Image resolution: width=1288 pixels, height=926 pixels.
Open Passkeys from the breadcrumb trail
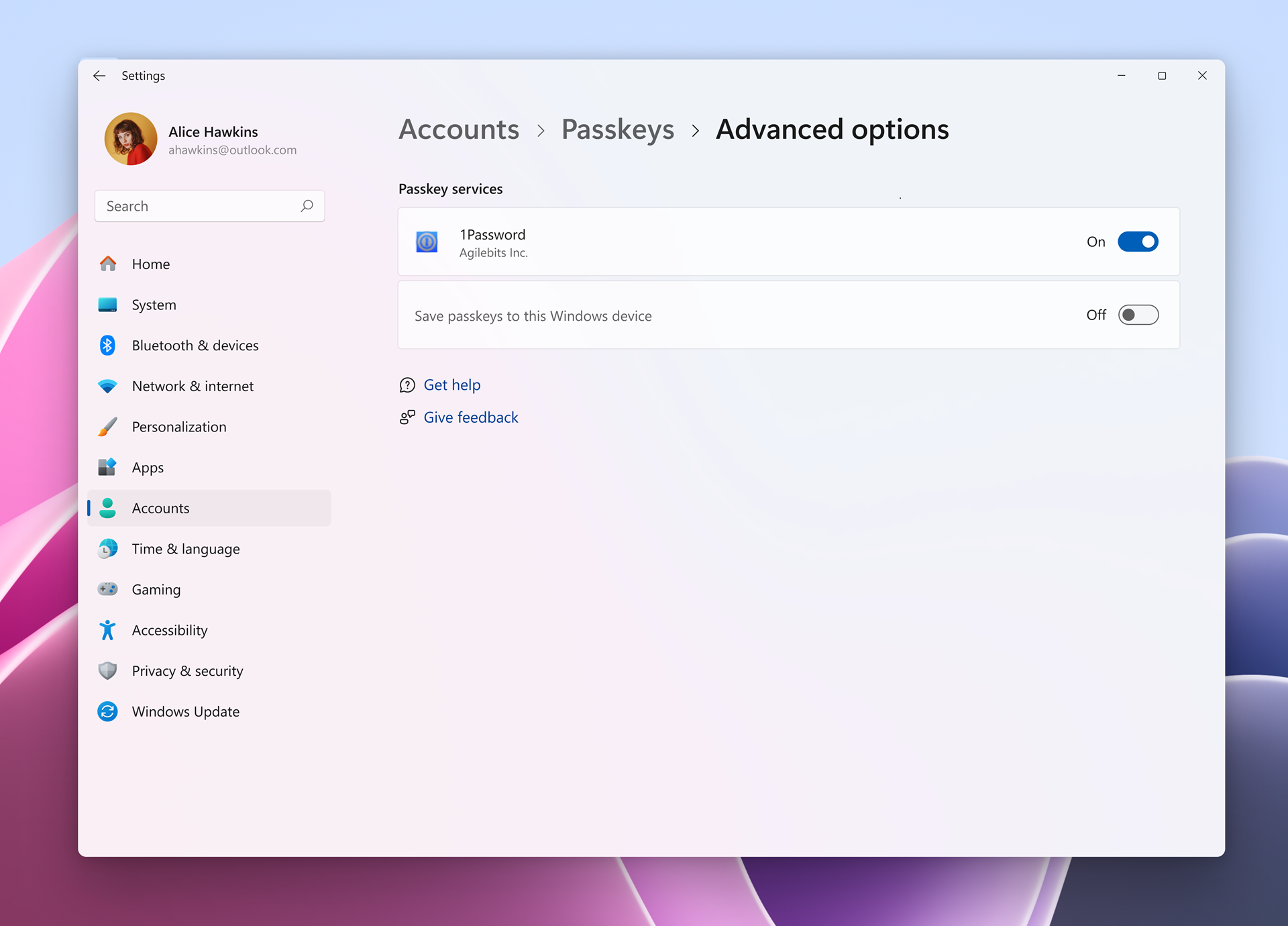pos(618,130)
